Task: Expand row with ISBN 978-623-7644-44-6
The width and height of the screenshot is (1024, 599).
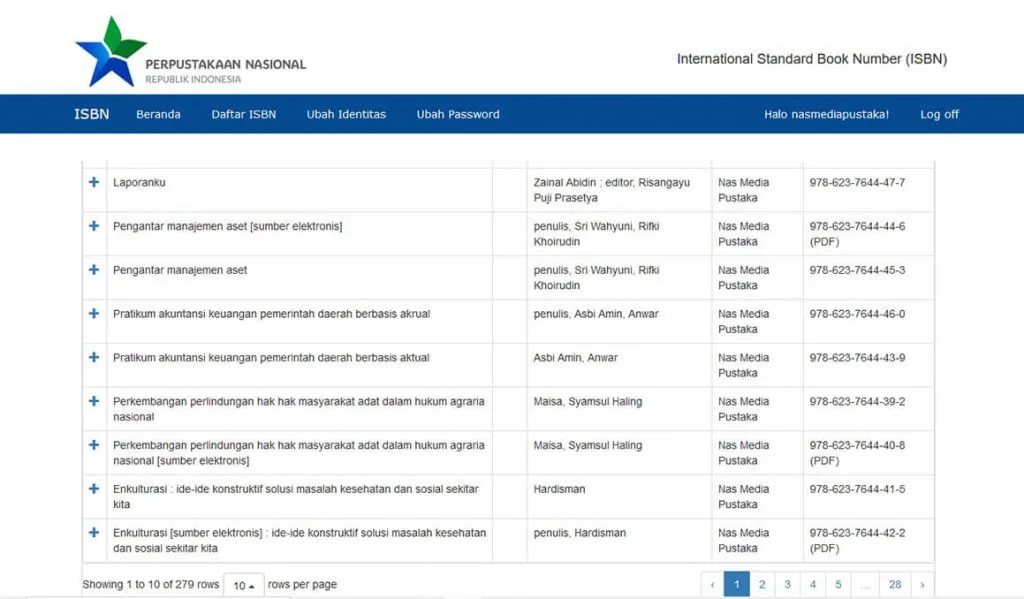Action: [94, 226]
